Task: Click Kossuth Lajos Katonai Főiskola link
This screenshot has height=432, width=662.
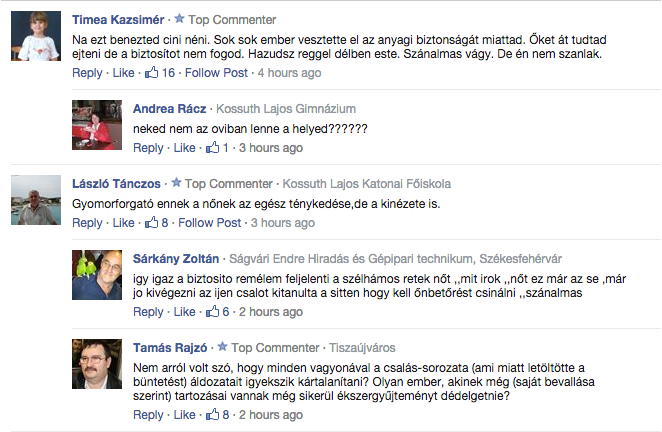Action: (x=367, y=183)
